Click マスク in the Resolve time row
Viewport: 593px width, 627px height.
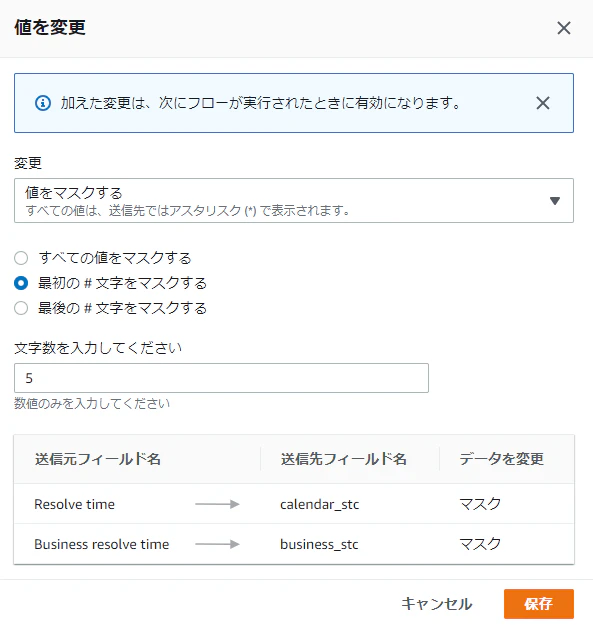pos(480,504)
